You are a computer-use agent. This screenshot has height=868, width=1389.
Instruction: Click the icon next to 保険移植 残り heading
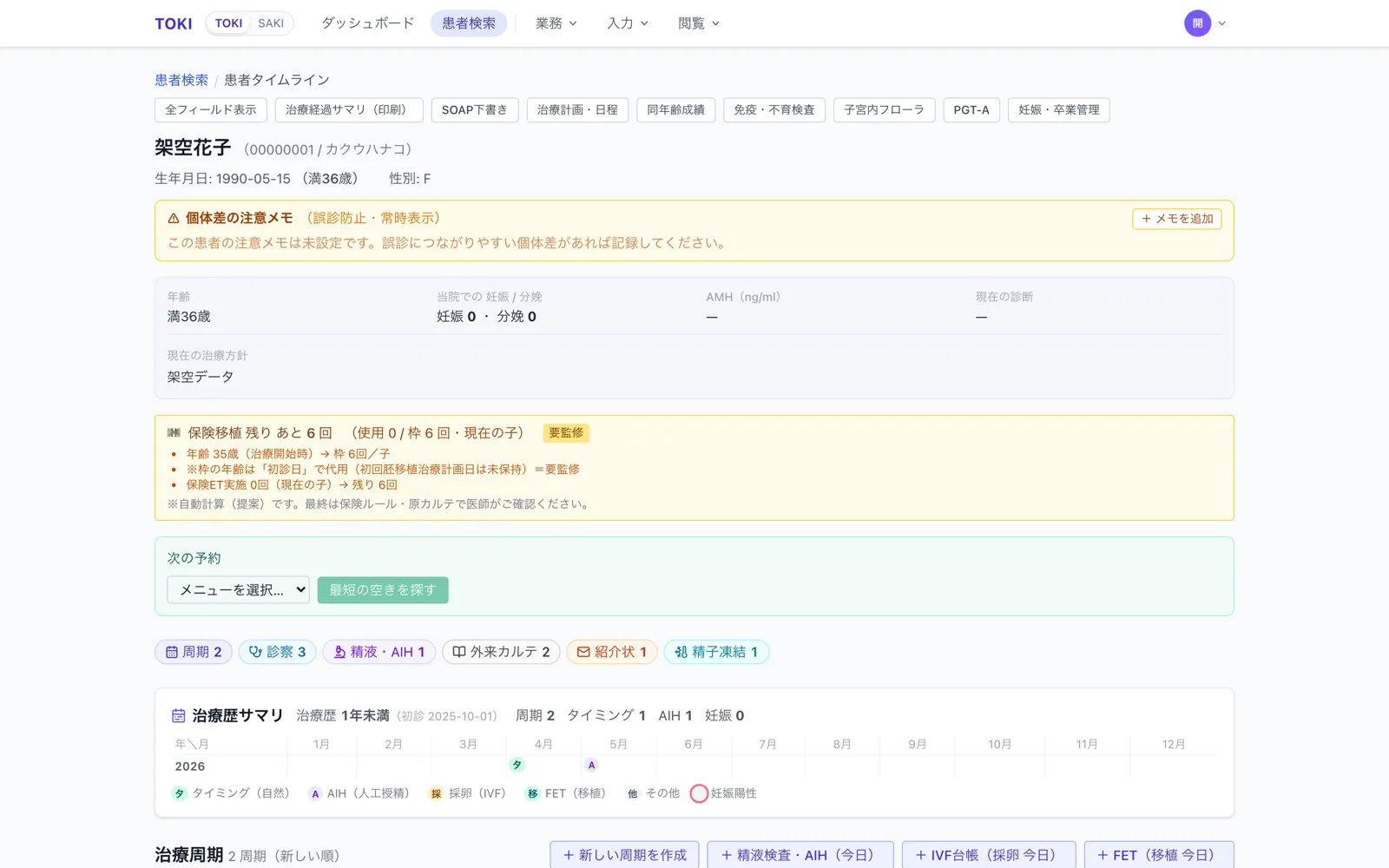click(174, 432)
